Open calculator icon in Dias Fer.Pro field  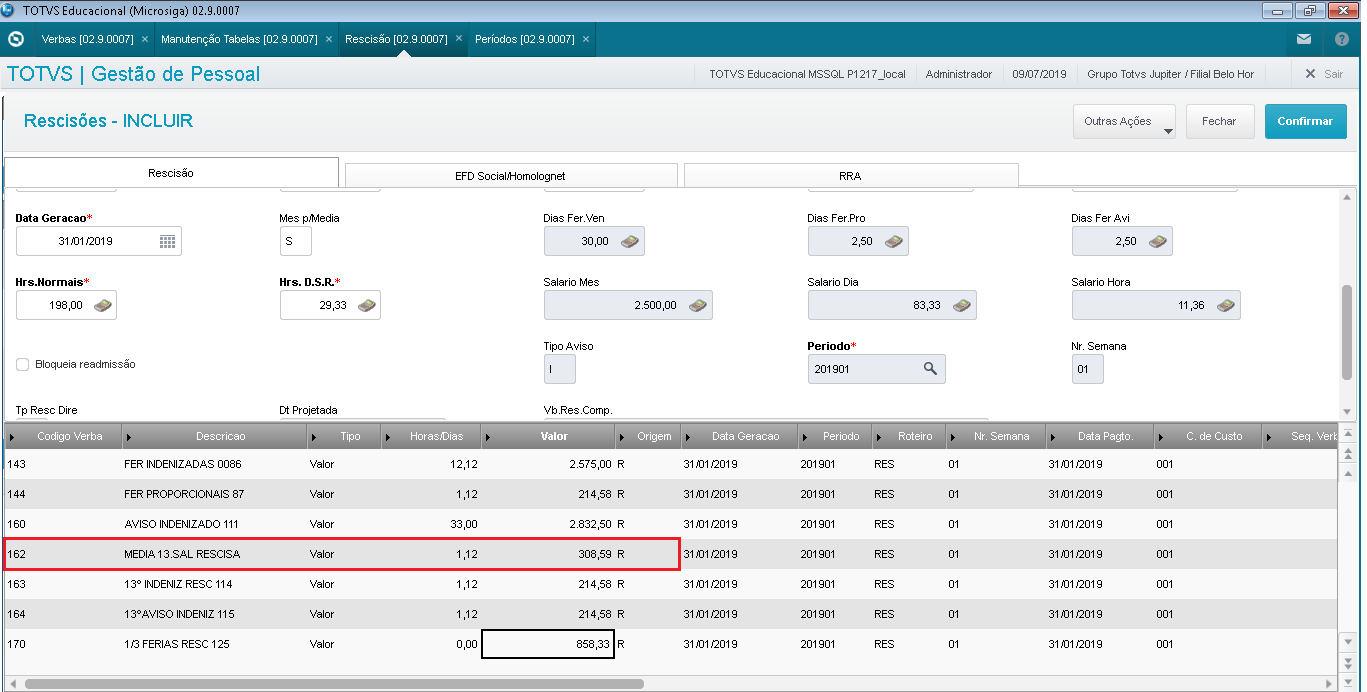[x=894, y=241]
